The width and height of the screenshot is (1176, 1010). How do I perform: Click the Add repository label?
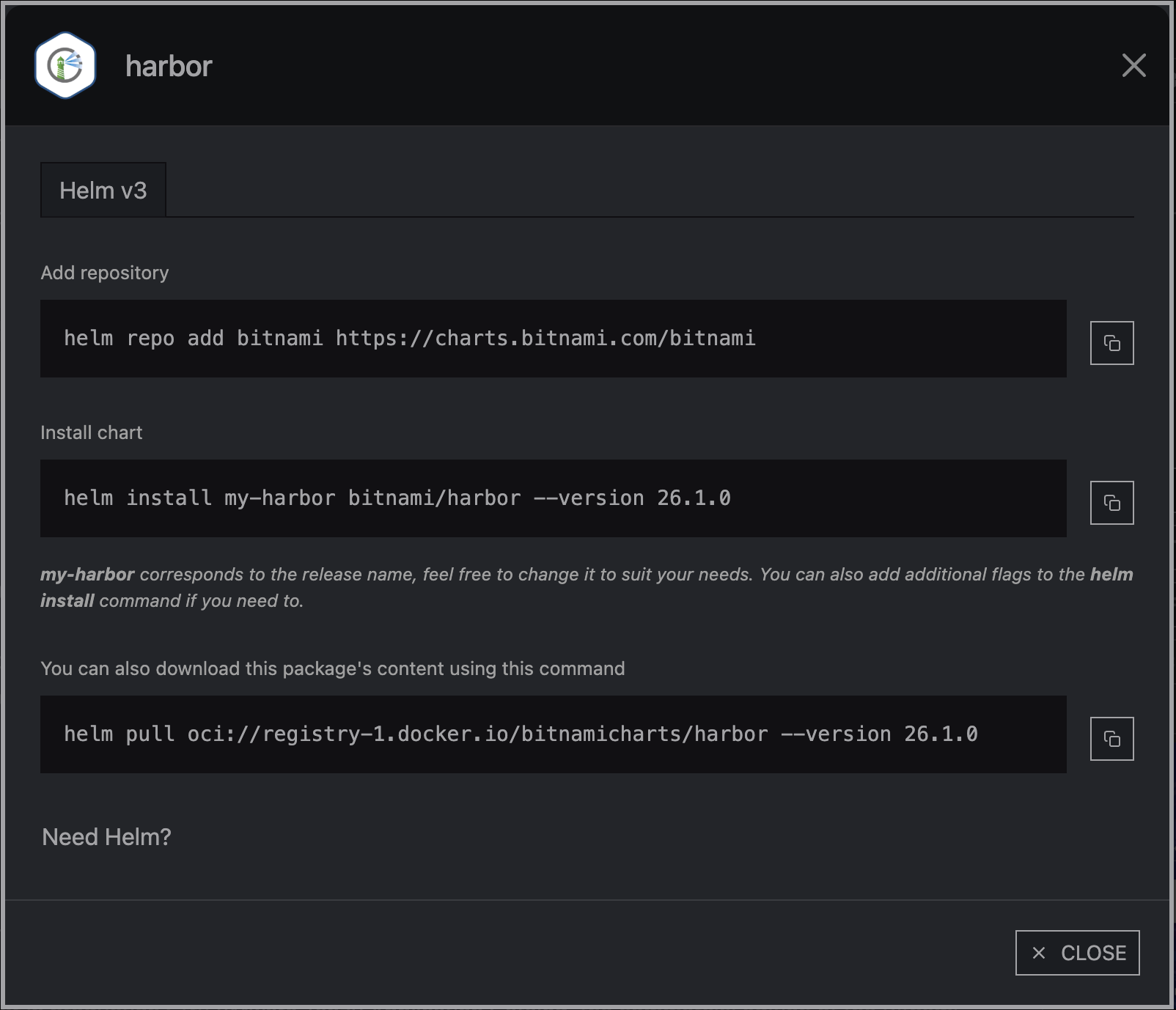(x=105, y=273)
